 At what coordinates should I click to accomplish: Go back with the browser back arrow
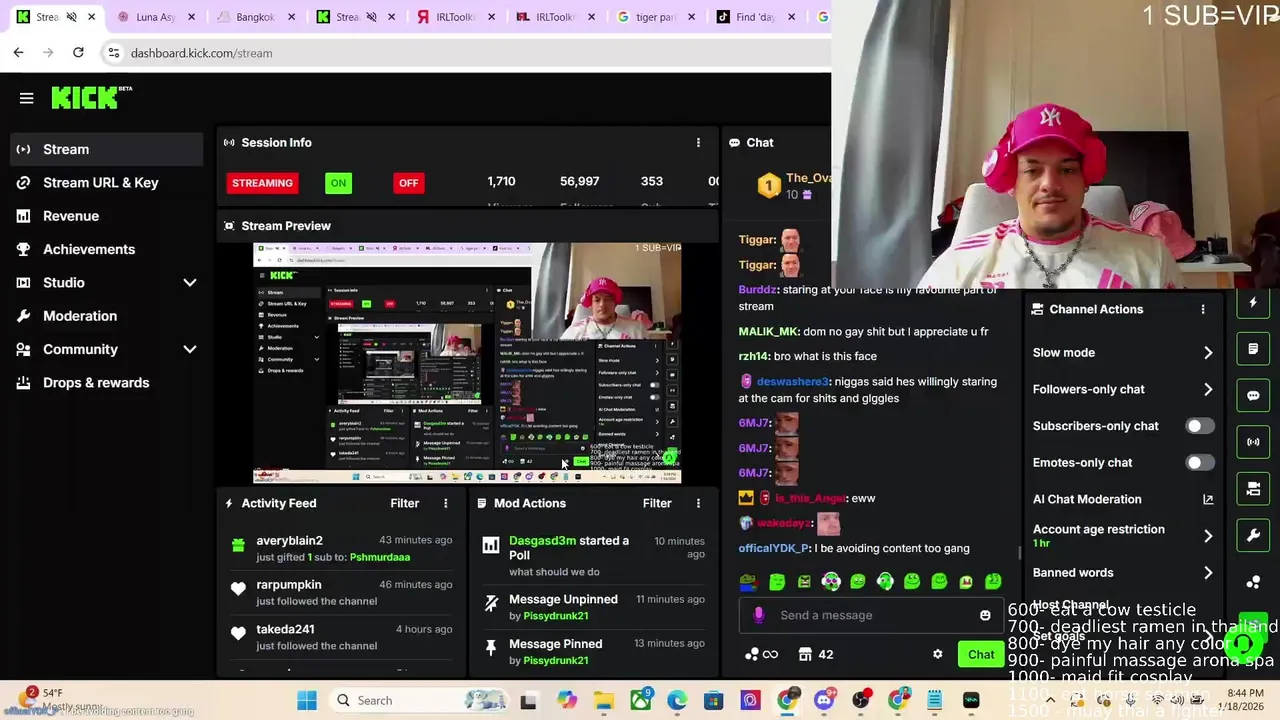(19, 52)
